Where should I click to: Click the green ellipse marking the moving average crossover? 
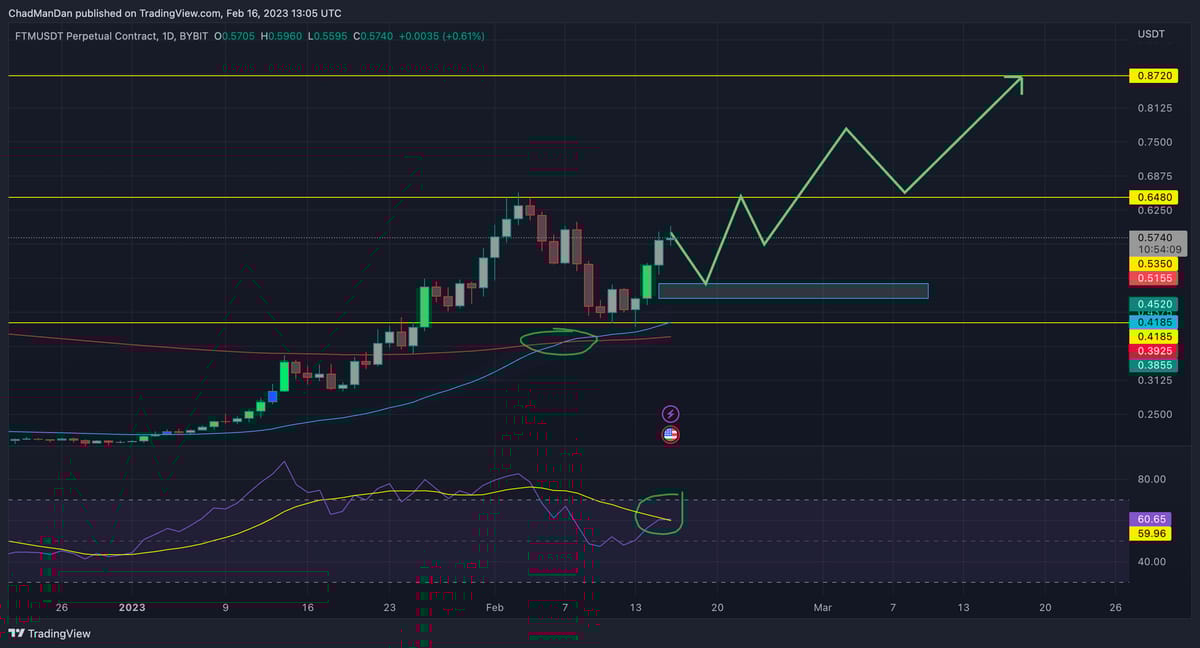(559, 340)
